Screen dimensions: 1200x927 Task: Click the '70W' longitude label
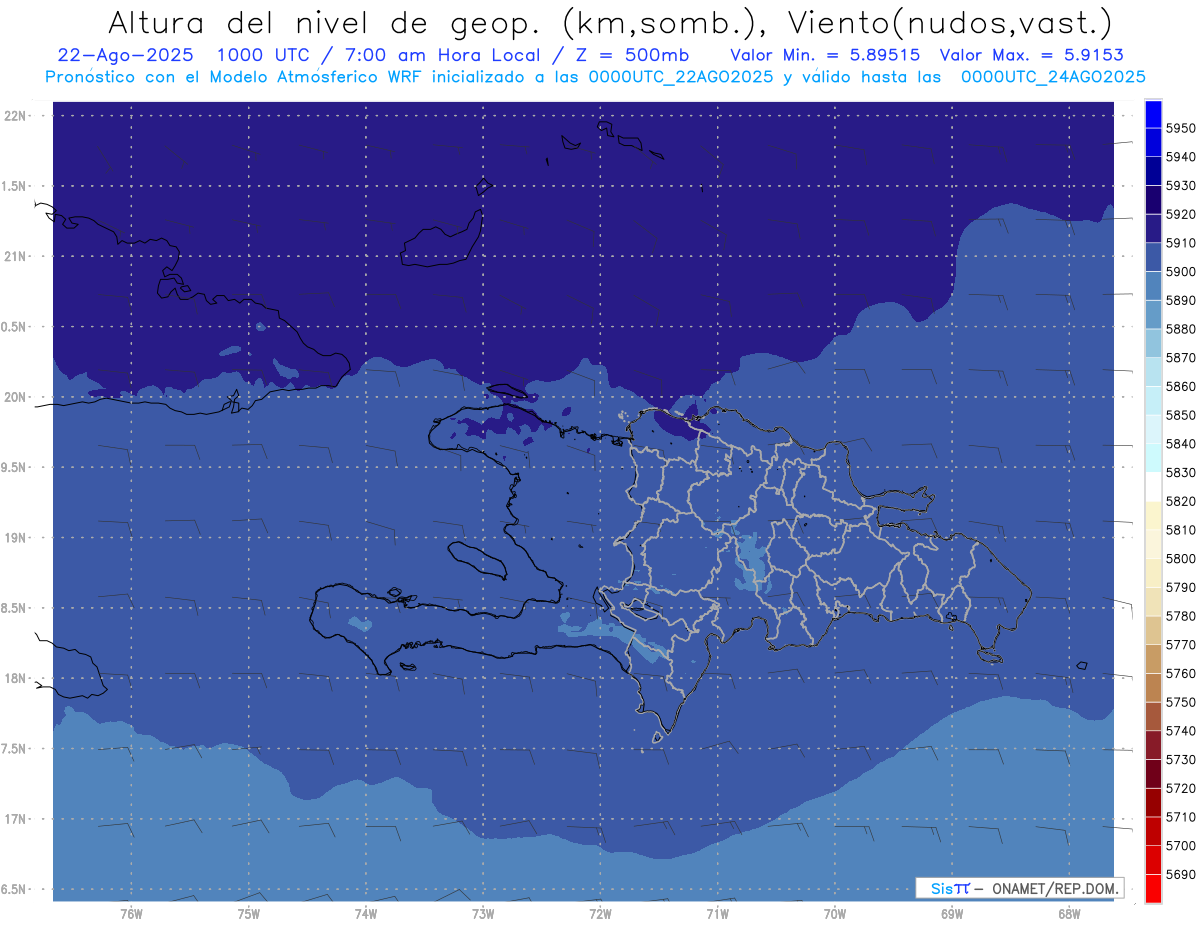835,913
